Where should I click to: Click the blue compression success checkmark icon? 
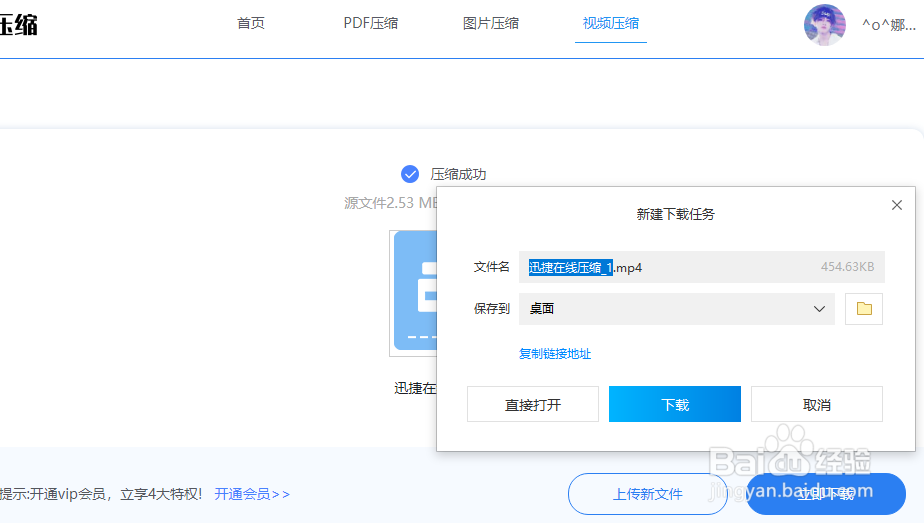pyautogui.click(x=410, y=174)
